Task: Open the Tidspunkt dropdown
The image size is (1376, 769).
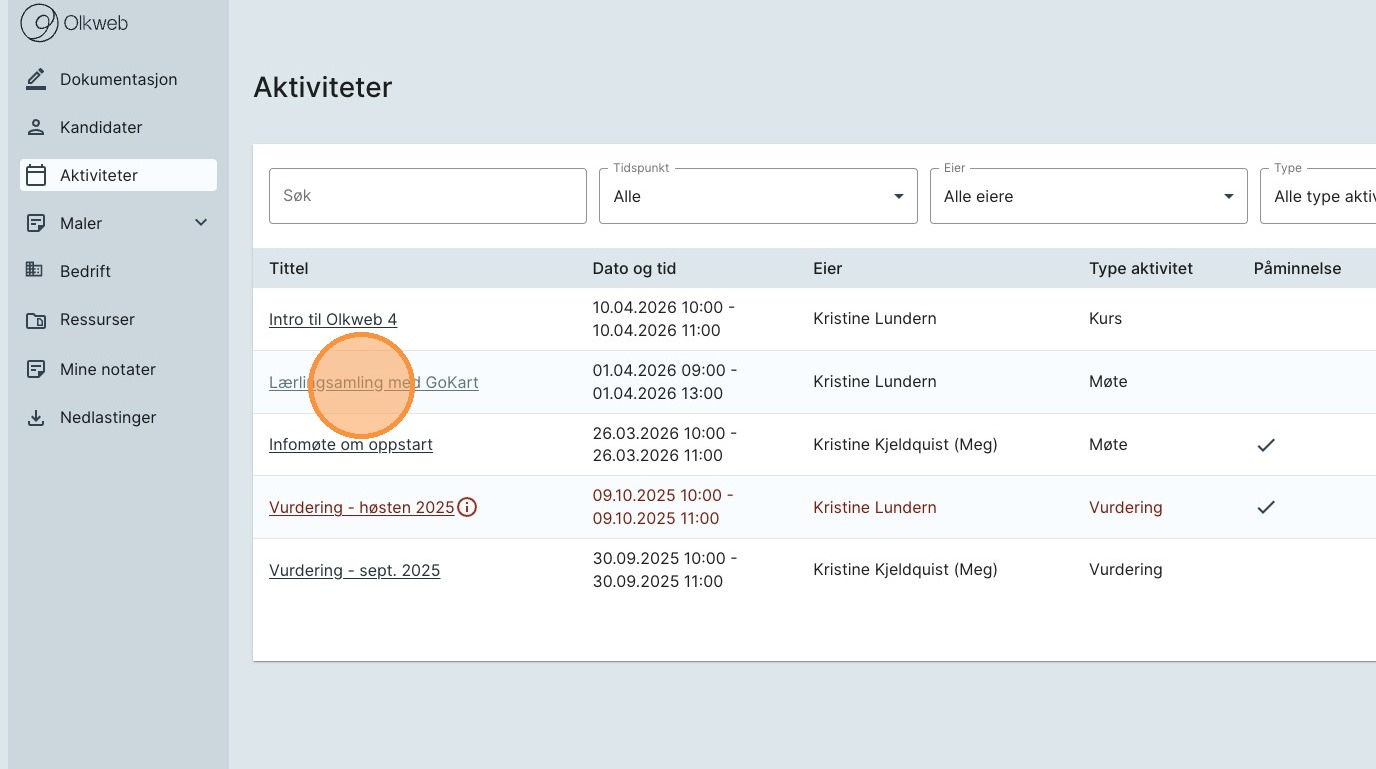Action: point(758,196)
